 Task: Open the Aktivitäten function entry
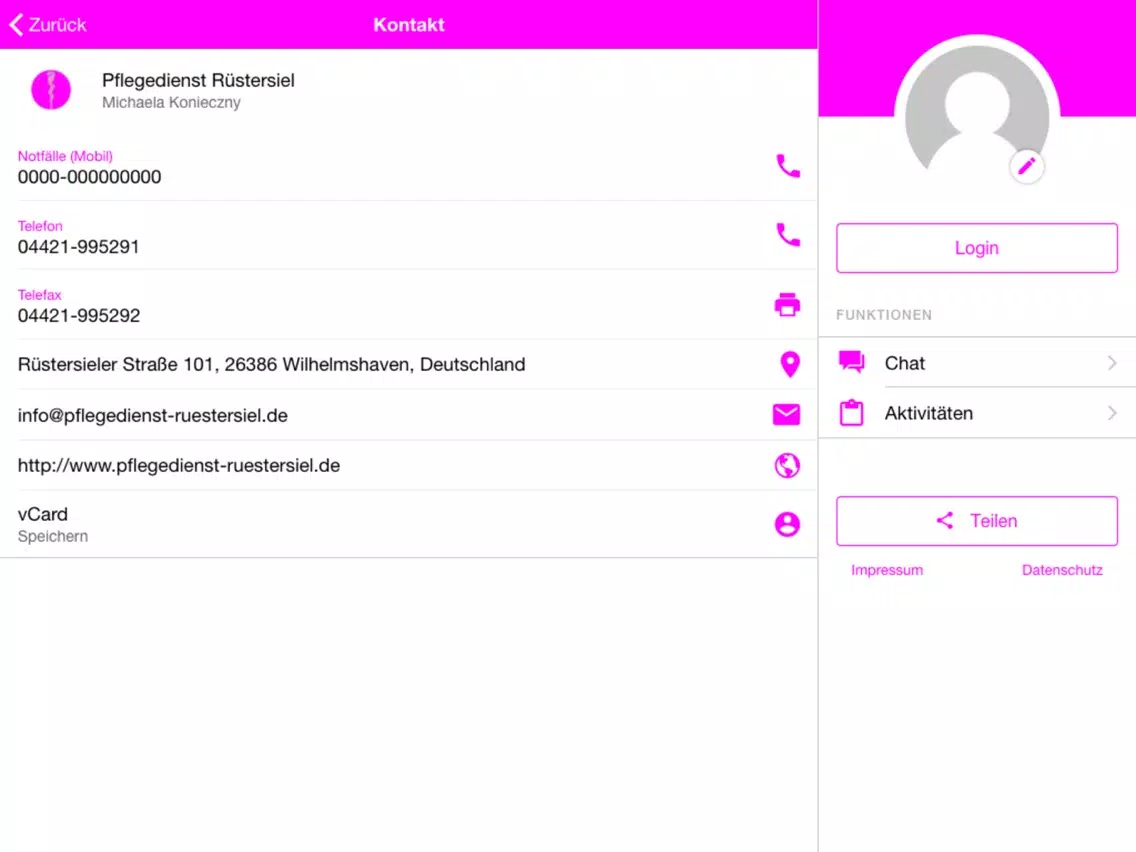click(977, 413)
